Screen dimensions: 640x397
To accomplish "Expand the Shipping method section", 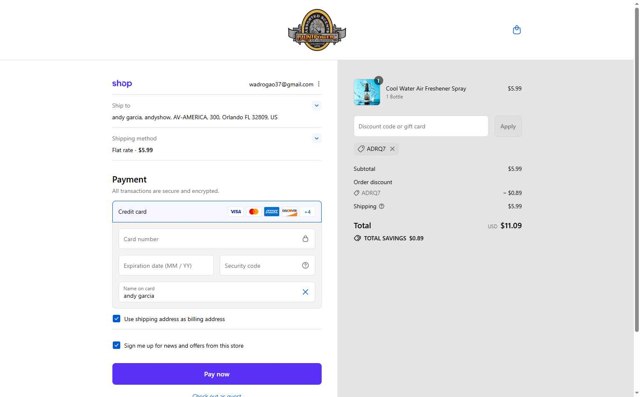I will click(316, 138).
